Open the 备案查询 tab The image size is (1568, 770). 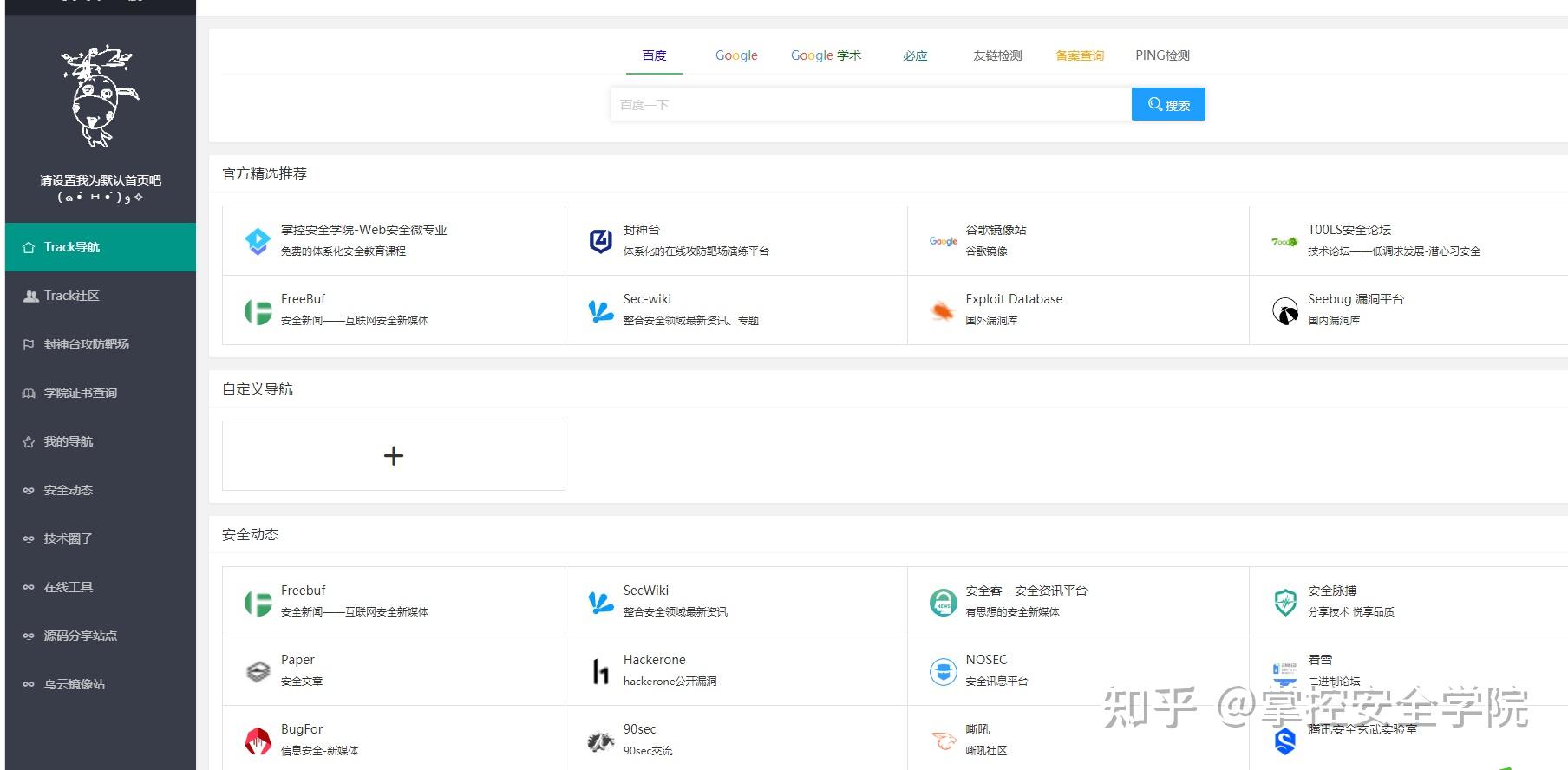click(x=1080, y=55)
